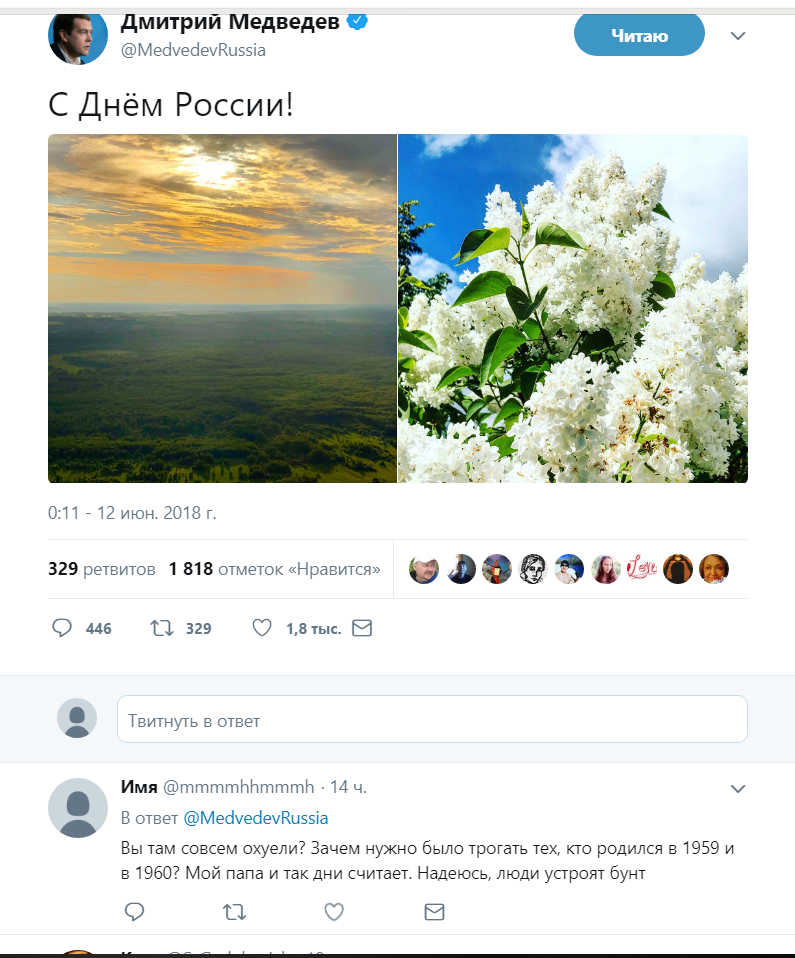Click the "Твитнуть в ответ" reply field
Image resolution: width=795 pixels, height=958 pixels.
(432, 720)
